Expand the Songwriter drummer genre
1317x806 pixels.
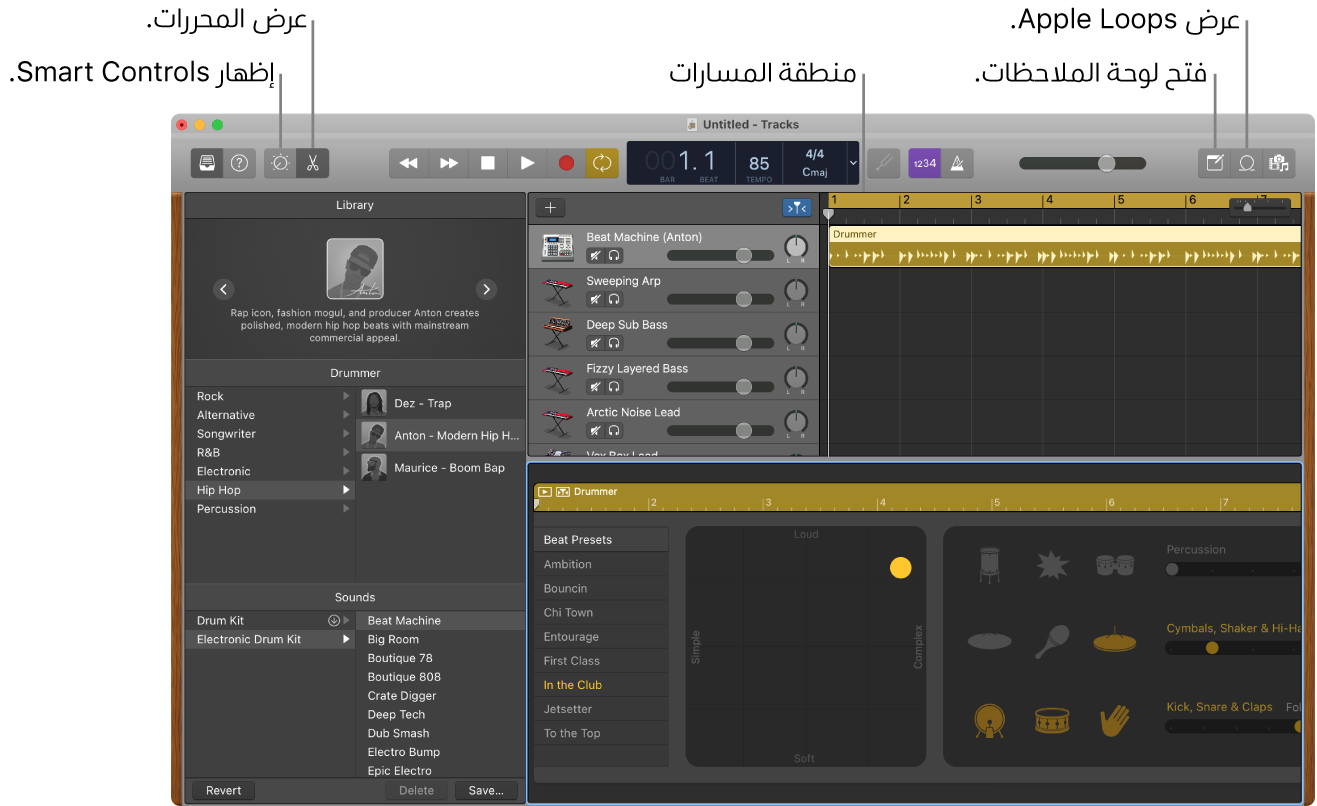point(347,434)
